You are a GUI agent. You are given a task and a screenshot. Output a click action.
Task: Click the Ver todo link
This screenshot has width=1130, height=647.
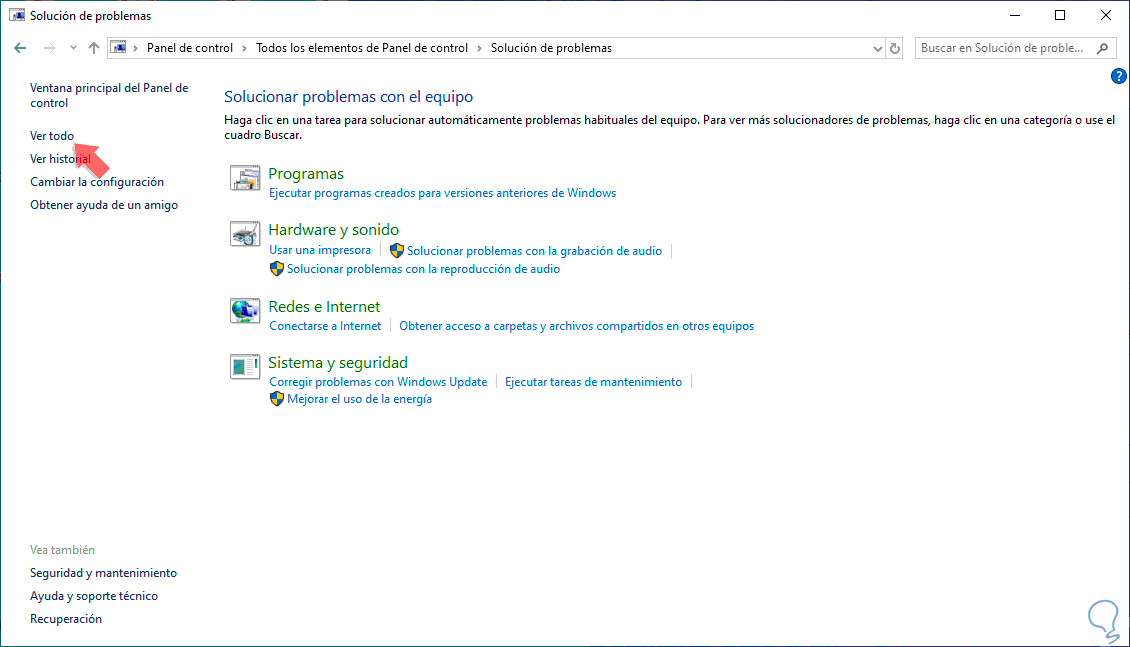(52, 135)
